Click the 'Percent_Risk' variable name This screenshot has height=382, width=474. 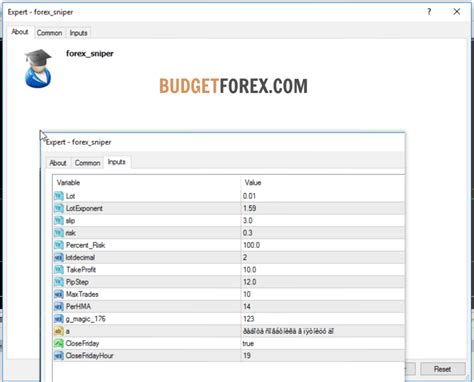click(x=86, y=245)
